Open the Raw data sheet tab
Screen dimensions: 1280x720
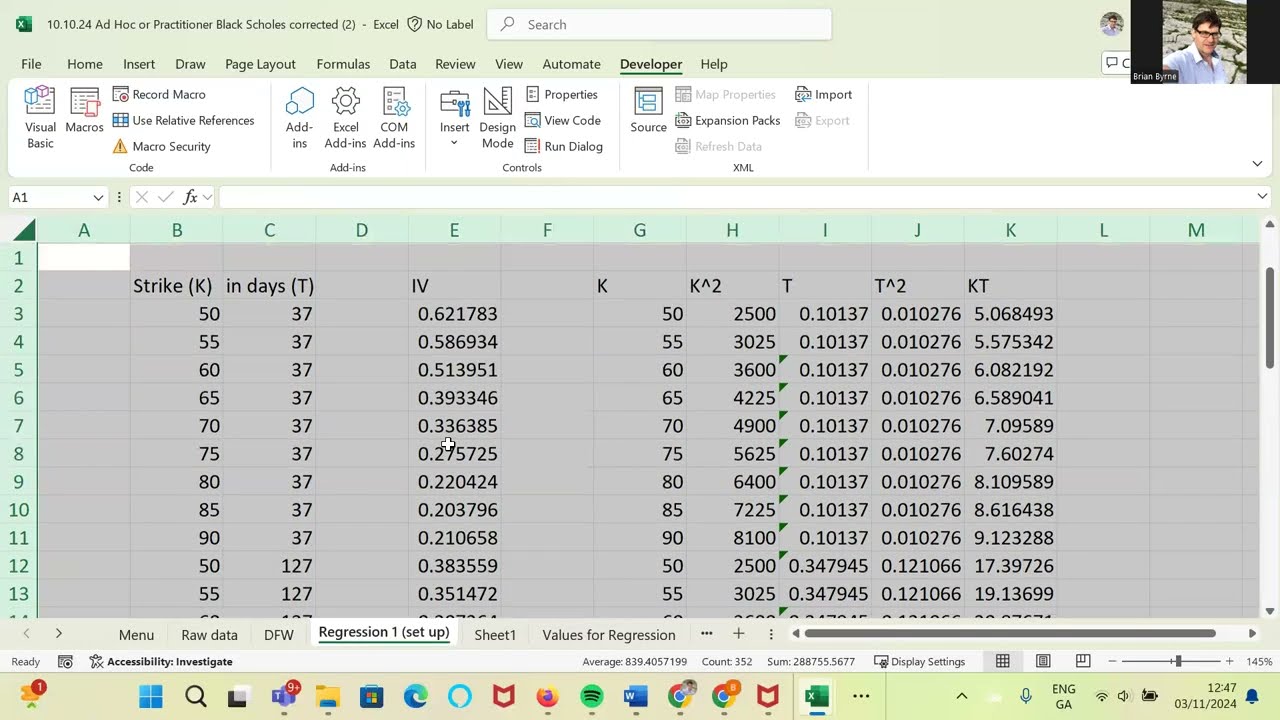(209, 635)
